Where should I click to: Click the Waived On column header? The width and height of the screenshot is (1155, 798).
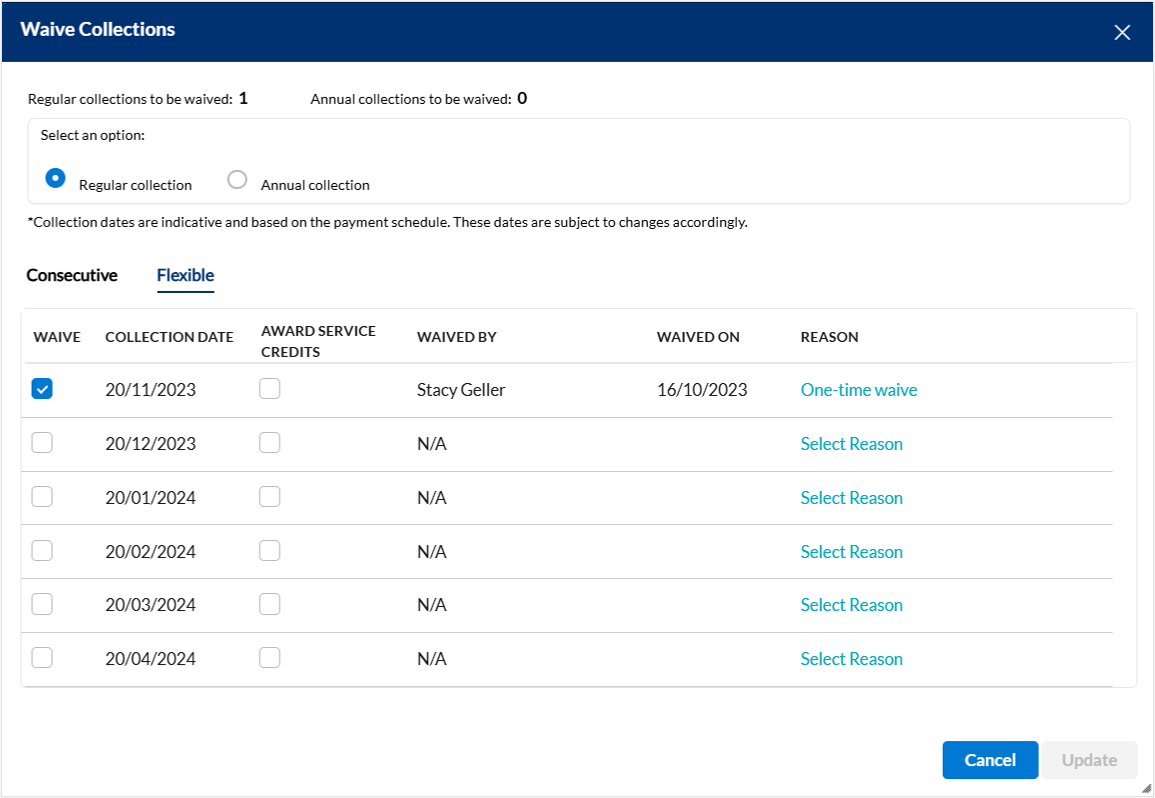tap(698, 337)
